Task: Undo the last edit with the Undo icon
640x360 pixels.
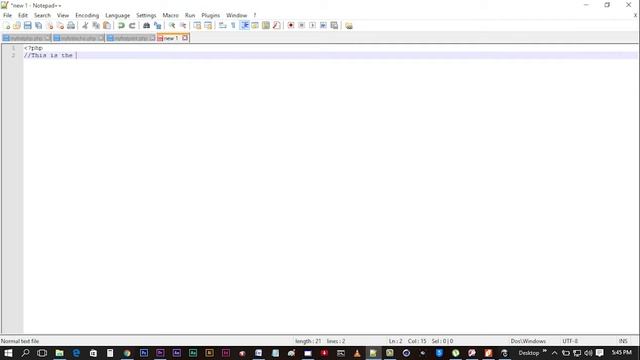Action: point(121,25)
